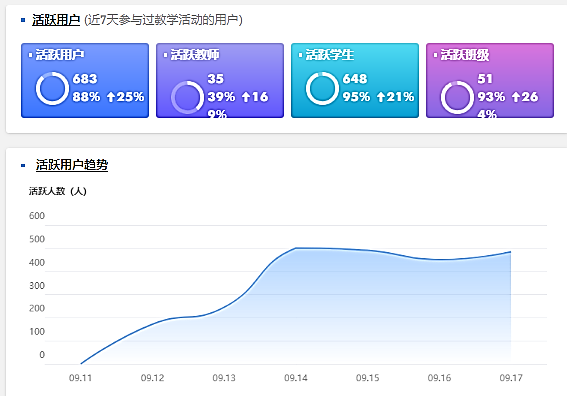Screen dimensions: 567x396
Task: Click the donut ring in 活跃用户 card
Action: pos(52,89)
